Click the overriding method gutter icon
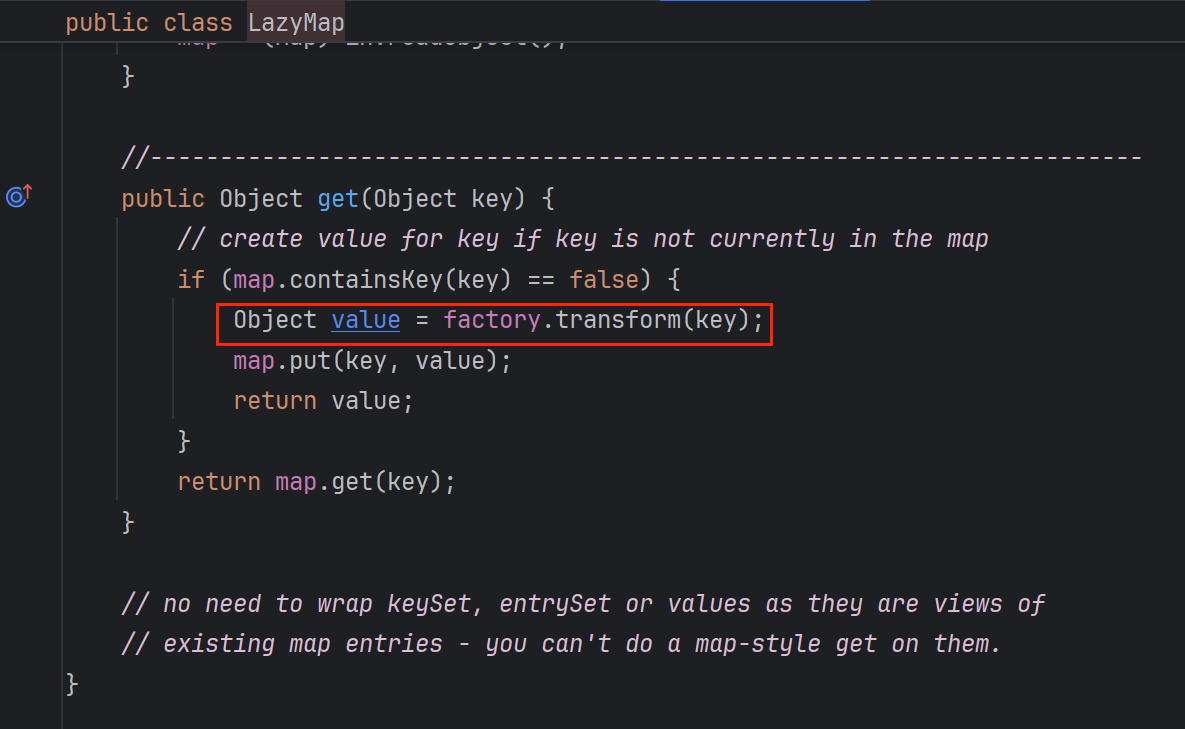The height and width of the screenshot is (729, 1185). click(18, 196)
